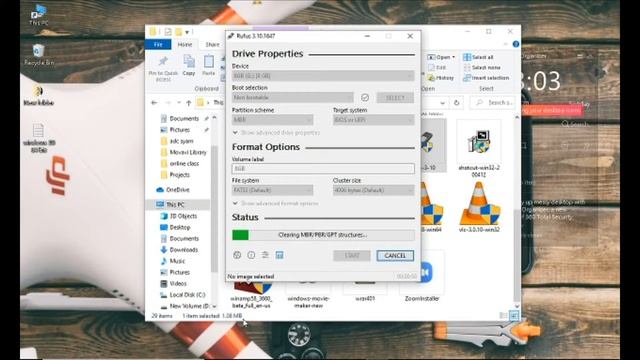Switch Explorer to large icons view
Image resolution: width=640 pixels, height=360 pixels.
[x=514, y=316]
